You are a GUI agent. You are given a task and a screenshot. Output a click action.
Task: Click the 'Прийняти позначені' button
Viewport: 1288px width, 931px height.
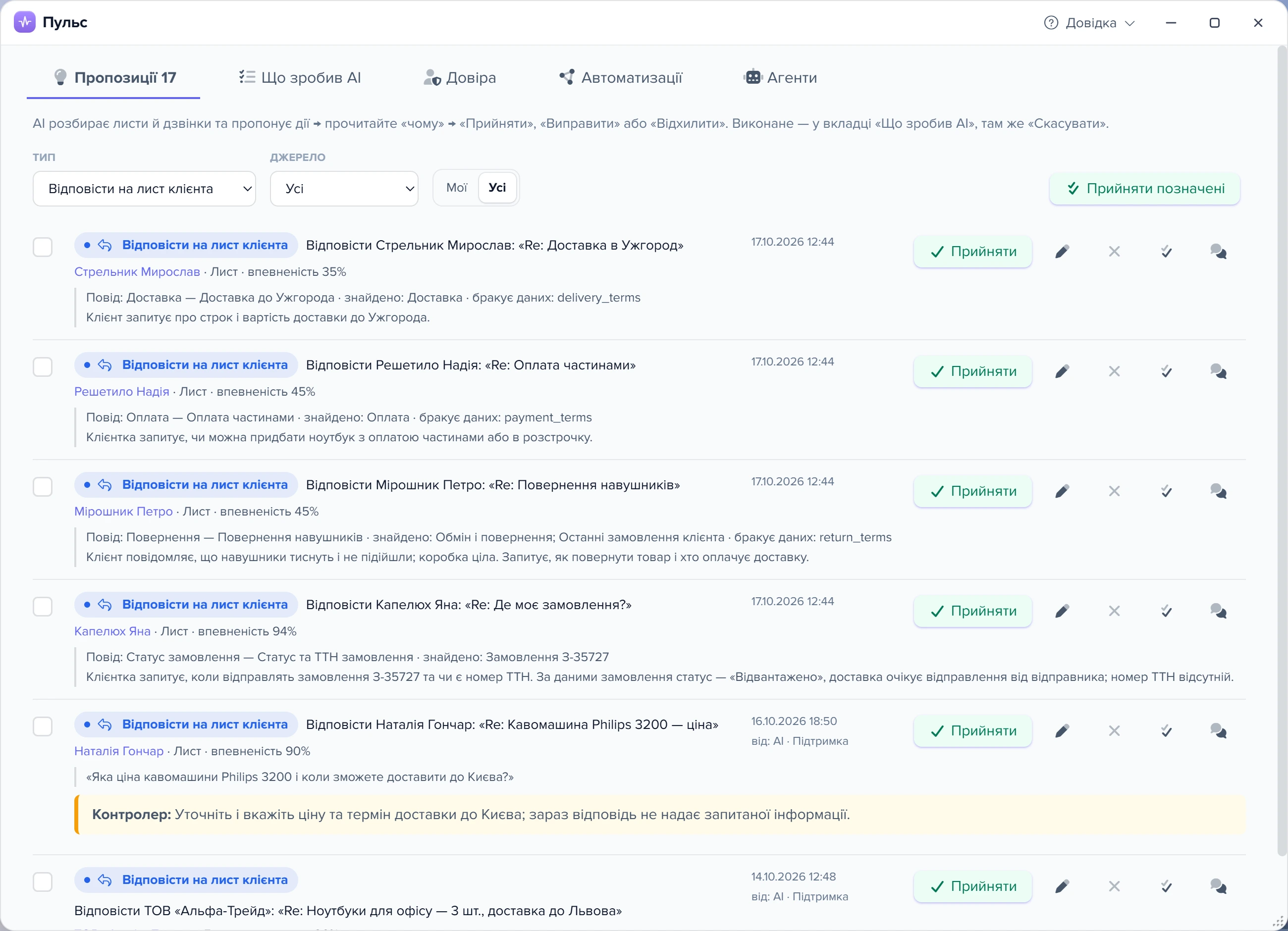pos(1145,189)
